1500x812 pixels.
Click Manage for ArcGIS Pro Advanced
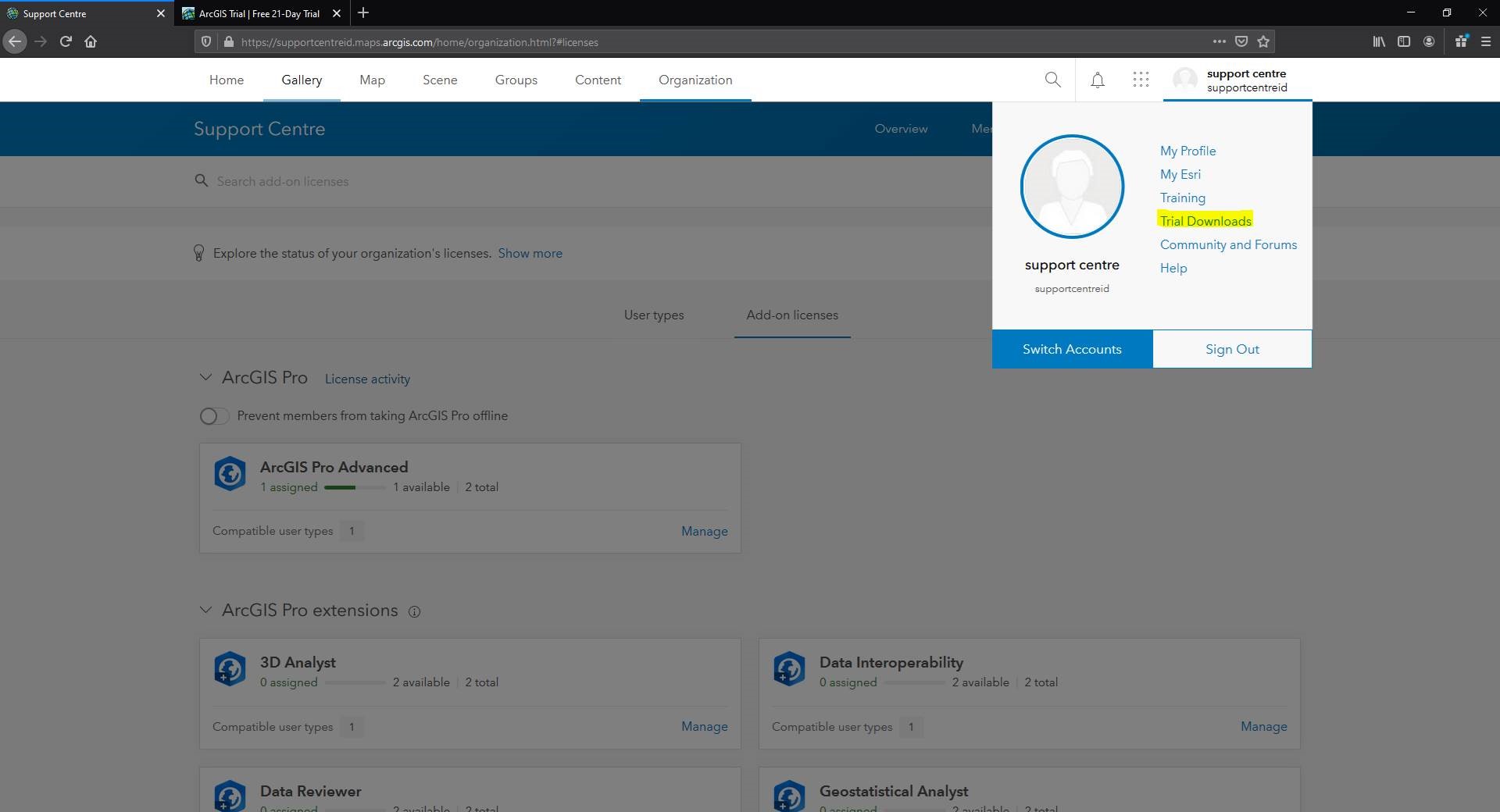(x=704, y=531)
